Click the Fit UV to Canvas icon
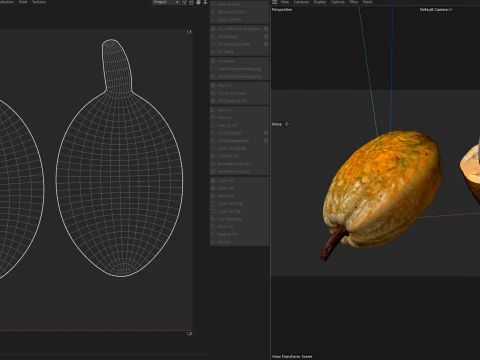This screenshot has width=480, height=360. [213, 93]
